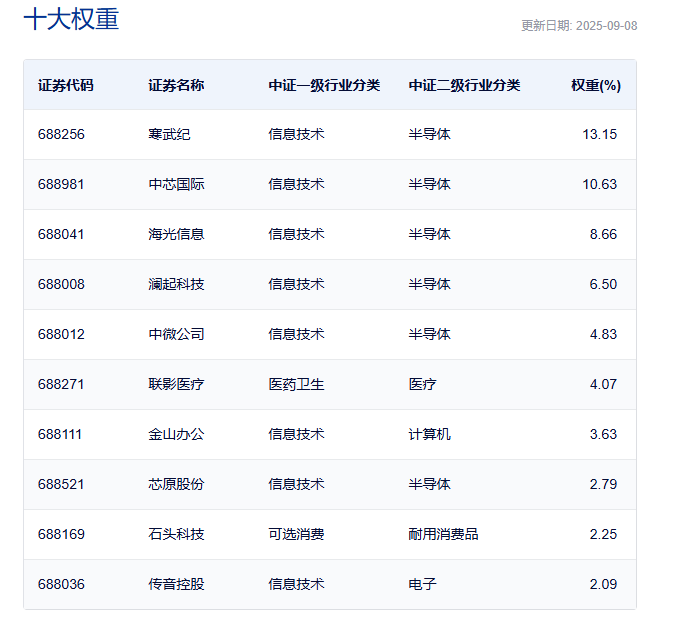
Task: Click the weight value 10.63
Action: coord(599,184)
